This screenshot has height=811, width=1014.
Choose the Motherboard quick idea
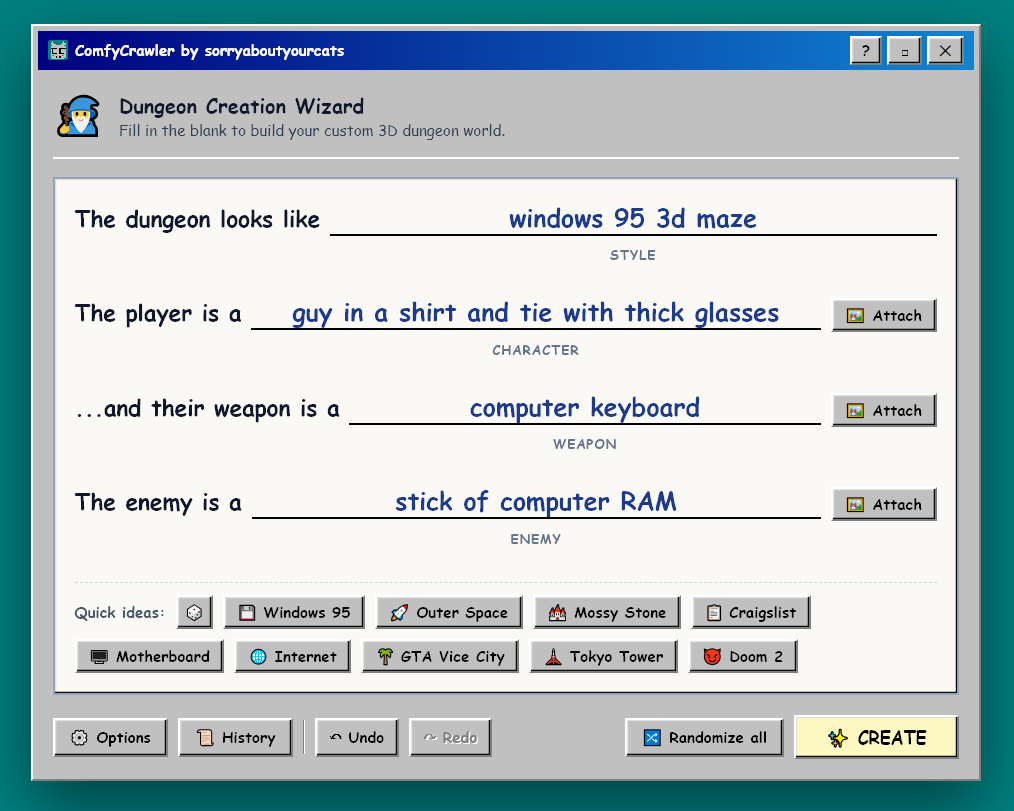[x=149, y=656]
